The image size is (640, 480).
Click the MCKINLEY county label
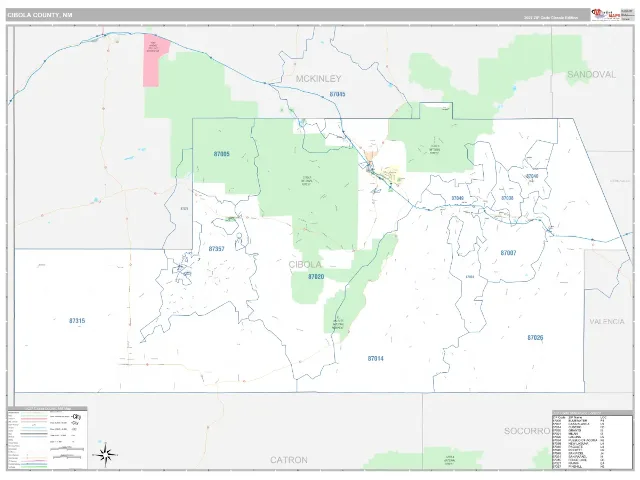pos(318,79)
